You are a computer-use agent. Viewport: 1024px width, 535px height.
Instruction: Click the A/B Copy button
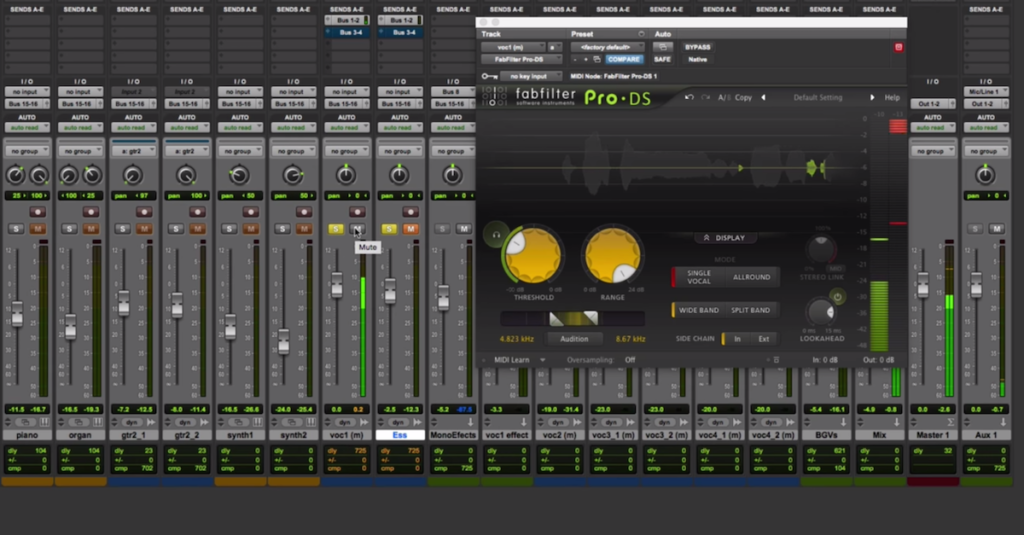point(736,97)
